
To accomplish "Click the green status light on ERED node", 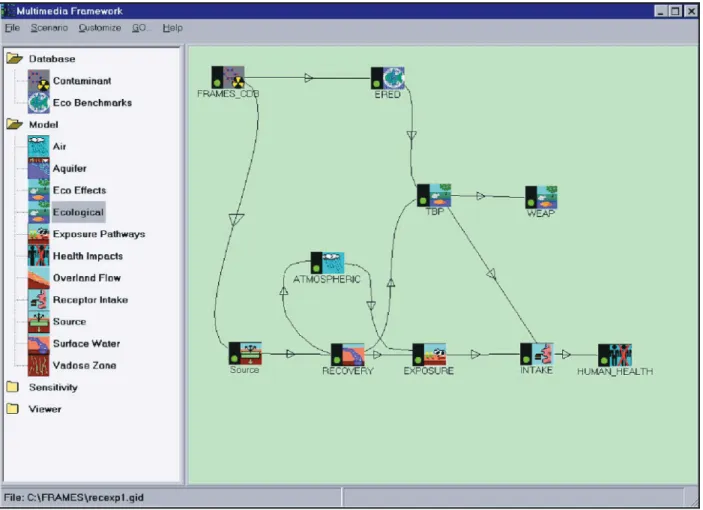I will 377,83.
